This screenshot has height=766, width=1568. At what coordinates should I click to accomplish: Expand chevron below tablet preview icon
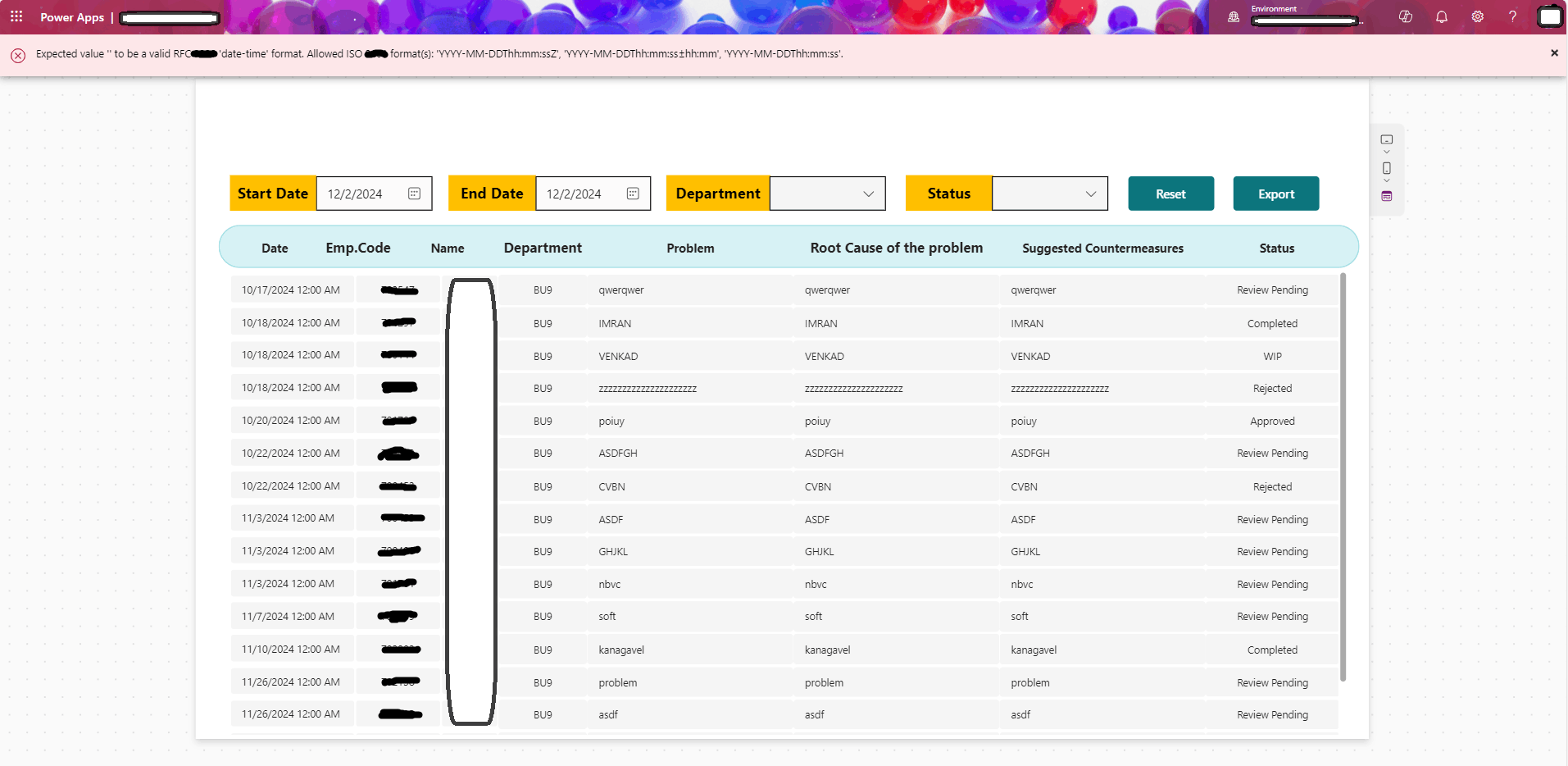1387,152
